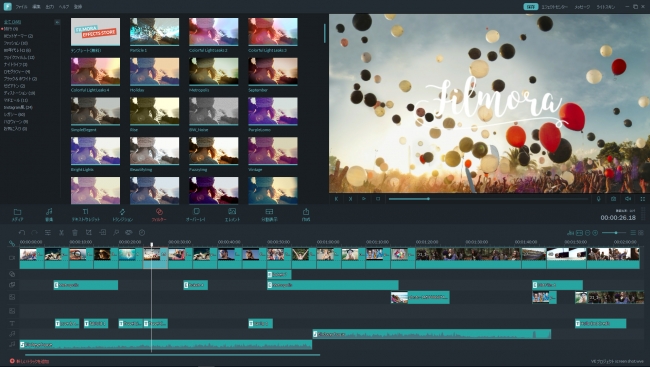Toggle track link icon left of timeline ruler
The height and width of the screenshot is (367, 650).
pyautogui.click(x=12, y=243)
